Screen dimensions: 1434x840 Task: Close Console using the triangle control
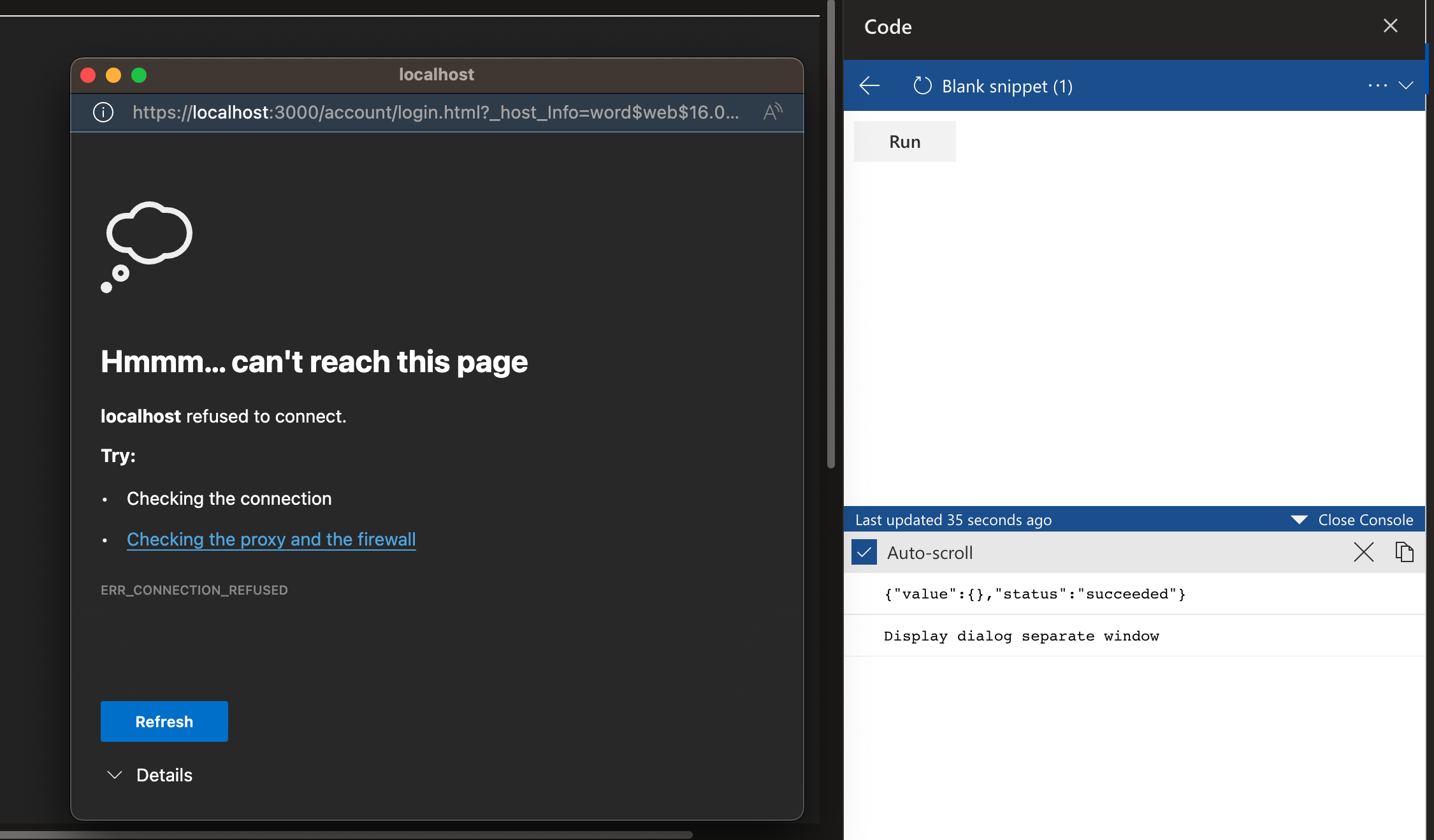[1300, 519]
